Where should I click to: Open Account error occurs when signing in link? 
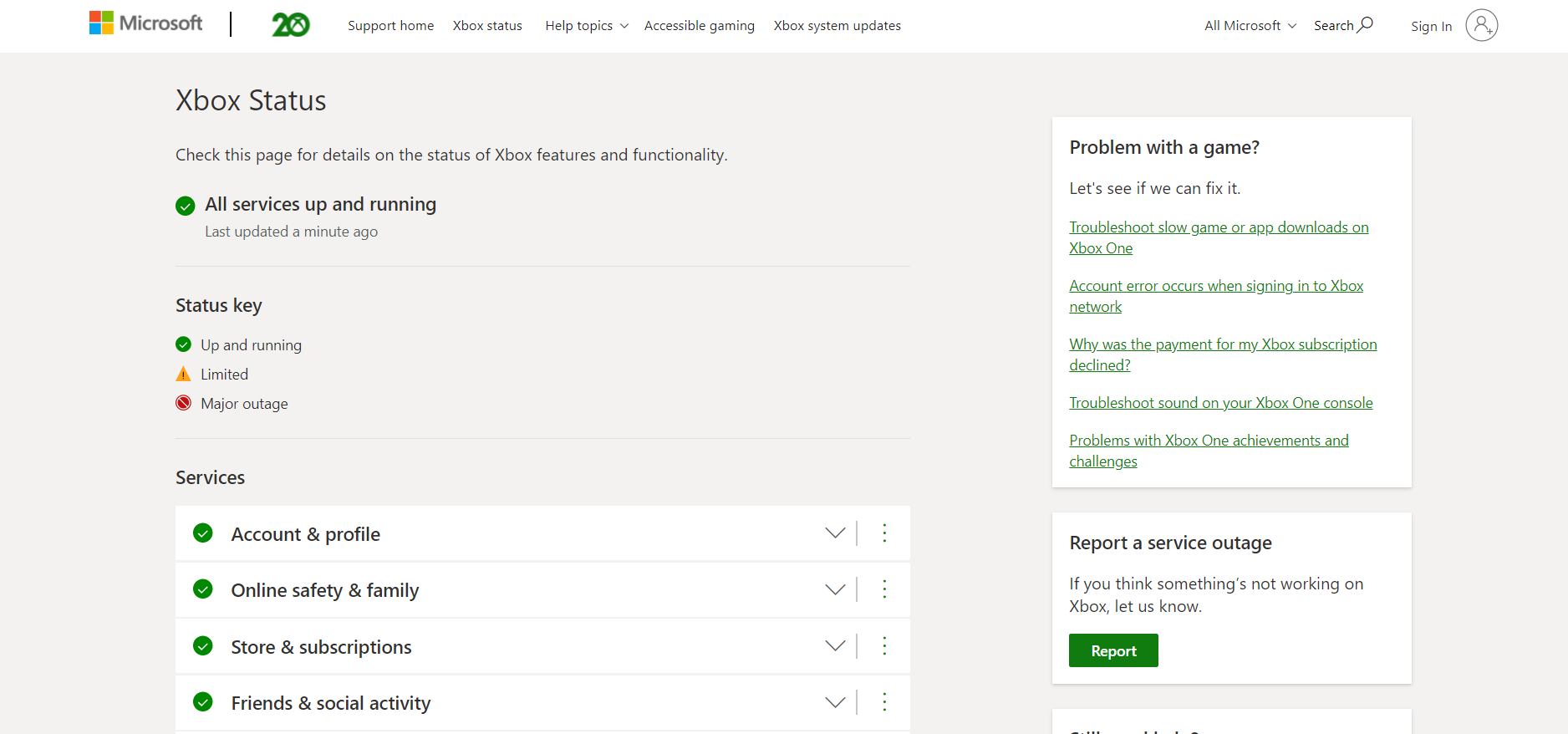pos(1216,296)
